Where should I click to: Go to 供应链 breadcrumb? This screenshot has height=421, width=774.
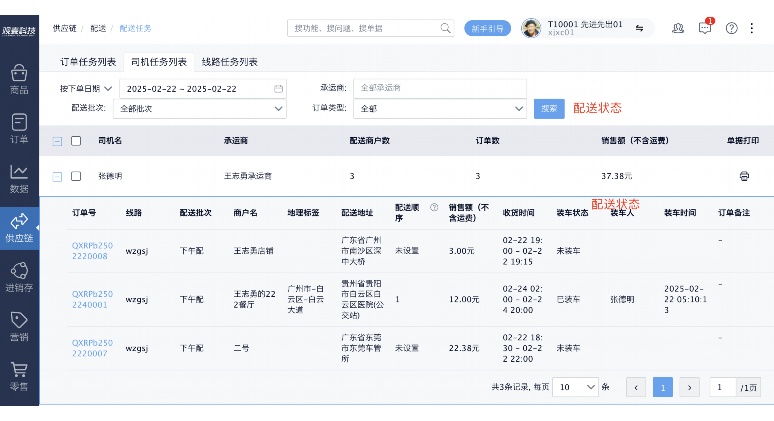coord(65,28)
